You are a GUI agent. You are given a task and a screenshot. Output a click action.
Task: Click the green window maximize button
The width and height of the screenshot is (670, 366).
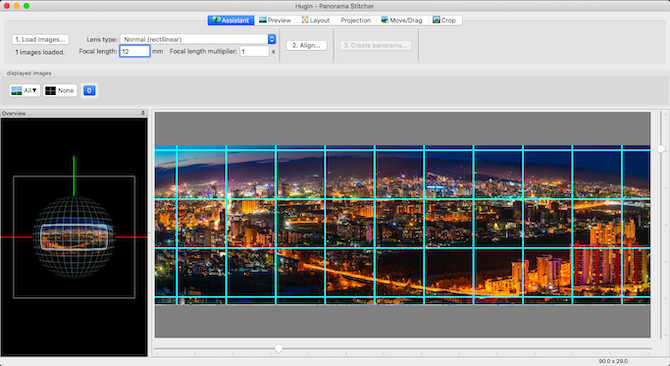coord(26,6)
